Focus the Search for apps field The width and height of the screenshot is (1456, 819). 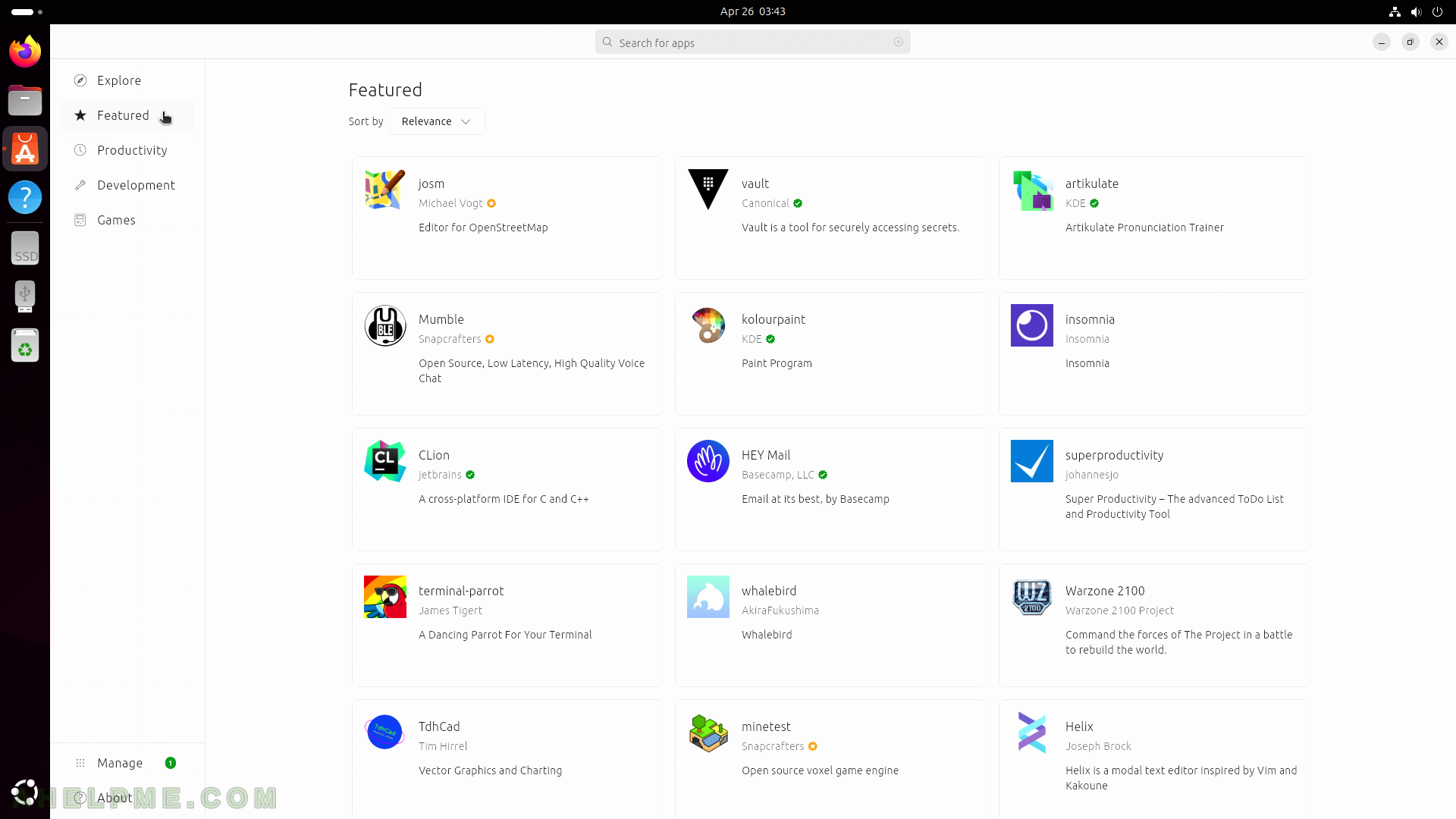point(753,42)
